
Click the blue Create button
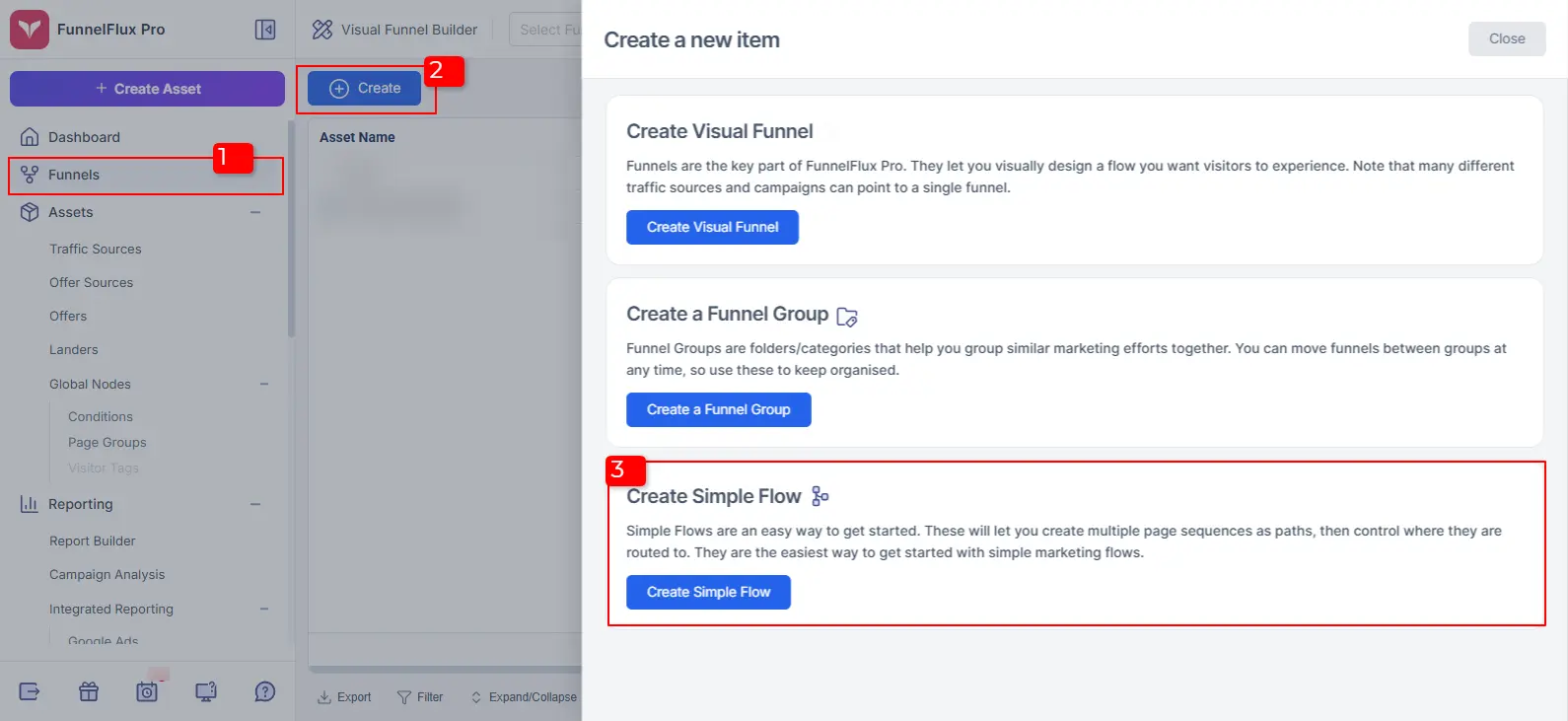pyautogui.click(x=365, y=89)
